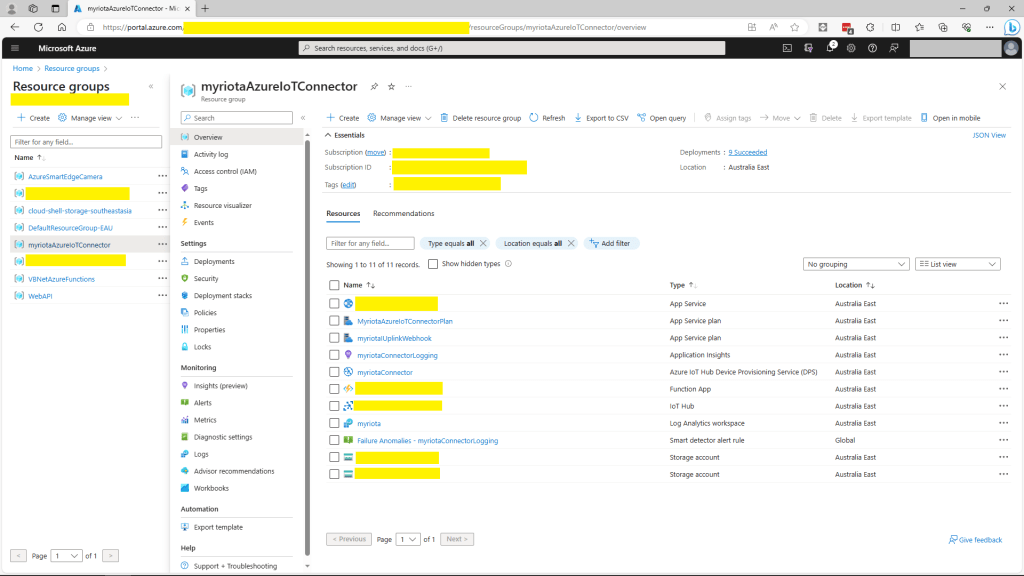Click Export to CSV in toolbar

click(x=601, y=118)
